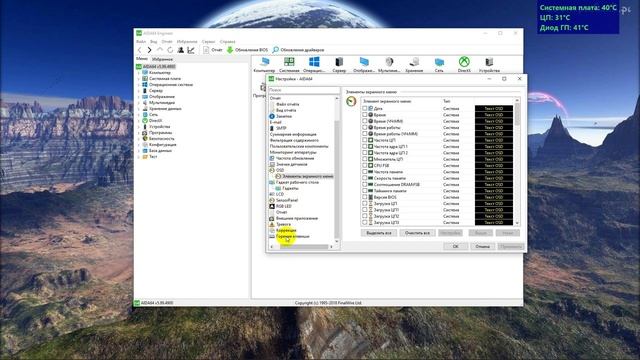Expand the Безопасность node in left tree
Screen dimensions: 640x360
pos(139,139)
